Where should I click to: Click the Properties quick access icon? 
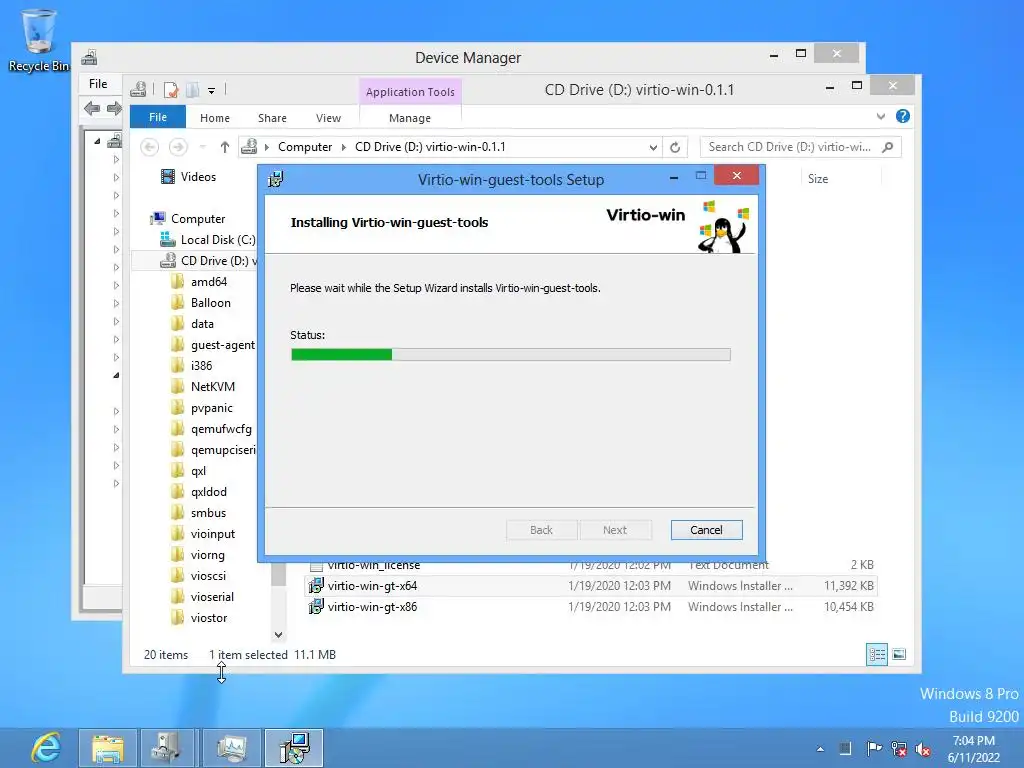(171, 90)
